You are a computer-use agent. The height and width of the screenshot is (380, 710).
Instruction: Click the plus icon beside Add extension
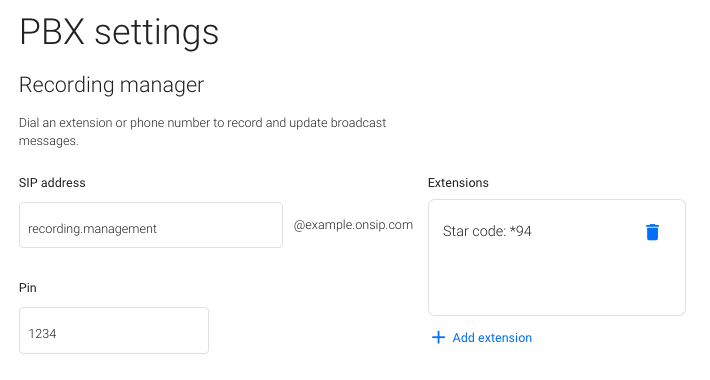438,337
